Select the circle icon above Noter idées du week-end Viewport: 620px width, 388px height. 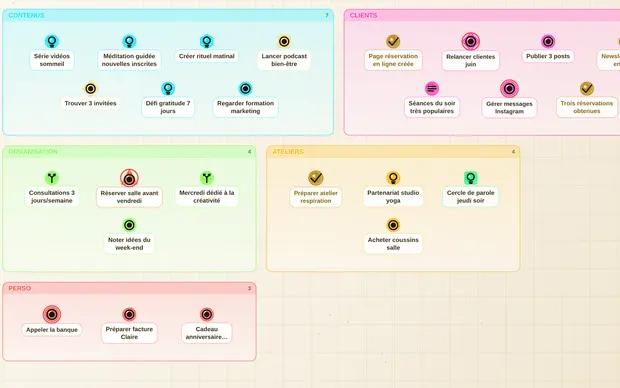(x=129, y=225)
